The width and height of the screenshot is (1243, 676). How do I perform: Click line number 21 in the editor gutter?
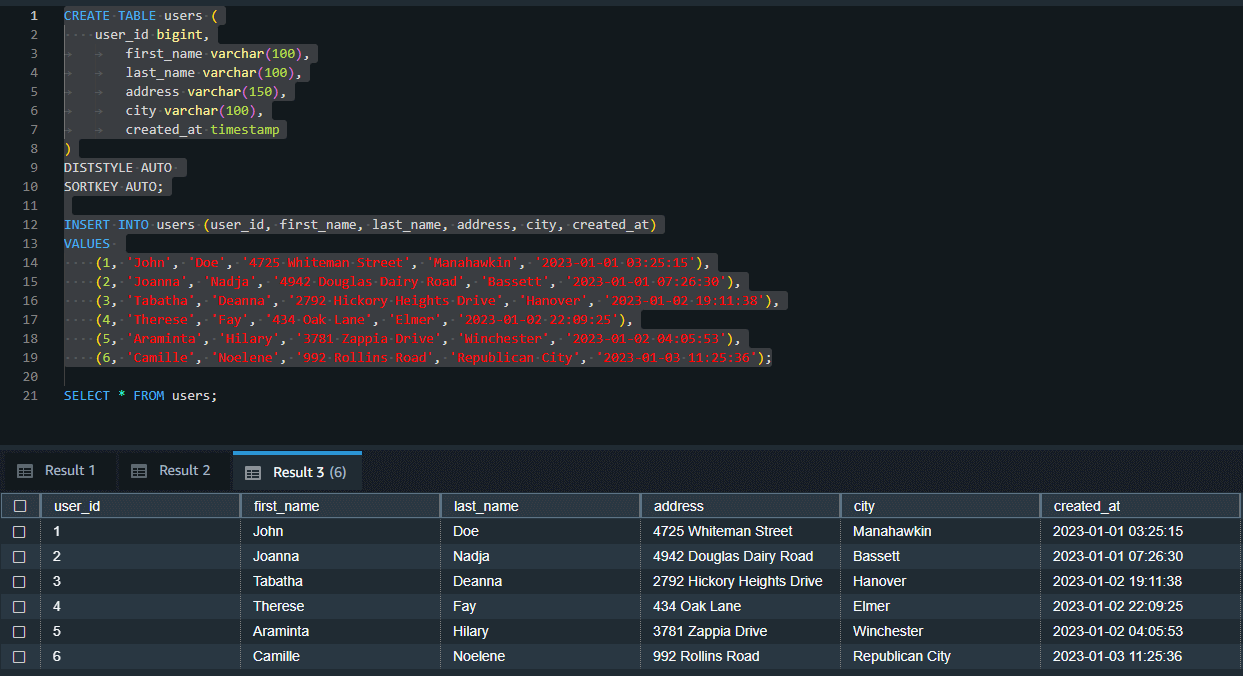[30, 396]
